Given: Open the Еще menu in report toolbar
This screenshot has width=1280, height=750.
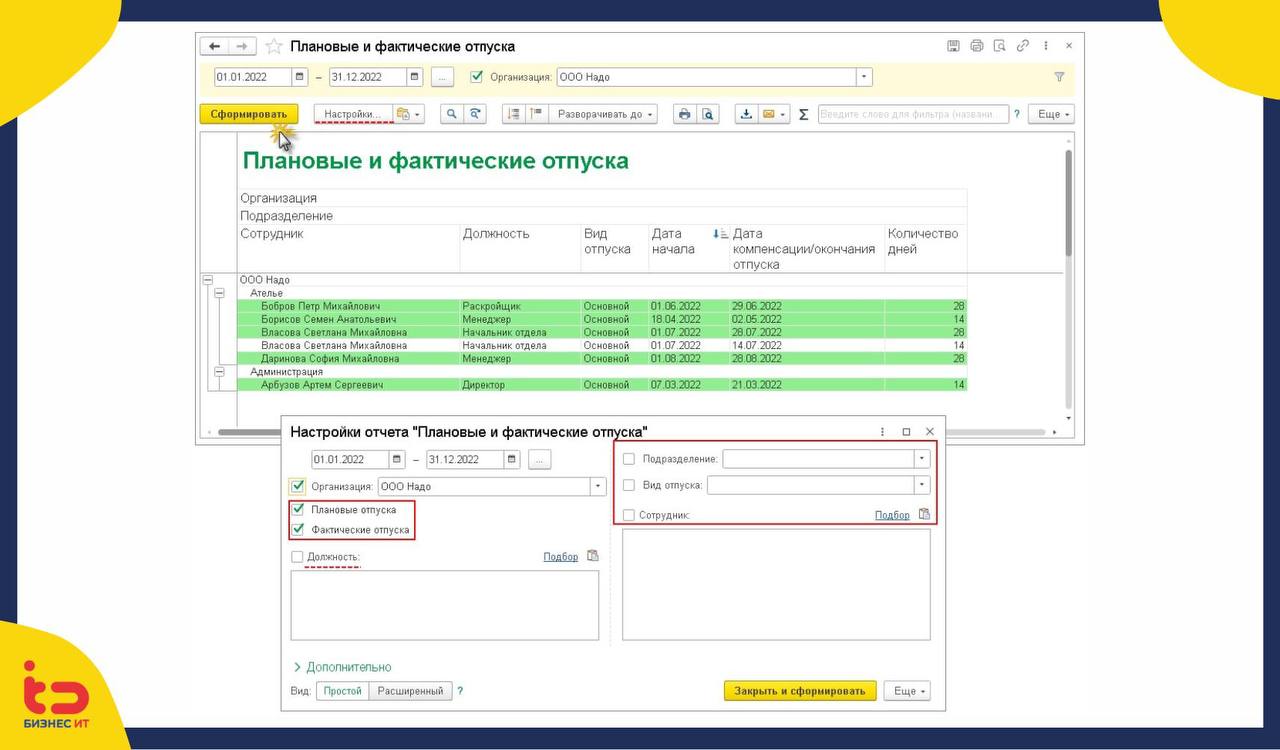Looking at the screenshot, I should (1053, 114).
